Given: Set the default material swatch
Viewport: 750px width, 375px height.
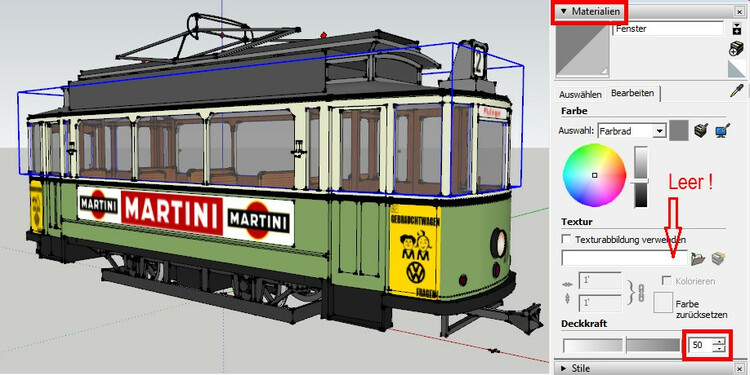Looking at the screenshot, I should (x=737, y=68).
